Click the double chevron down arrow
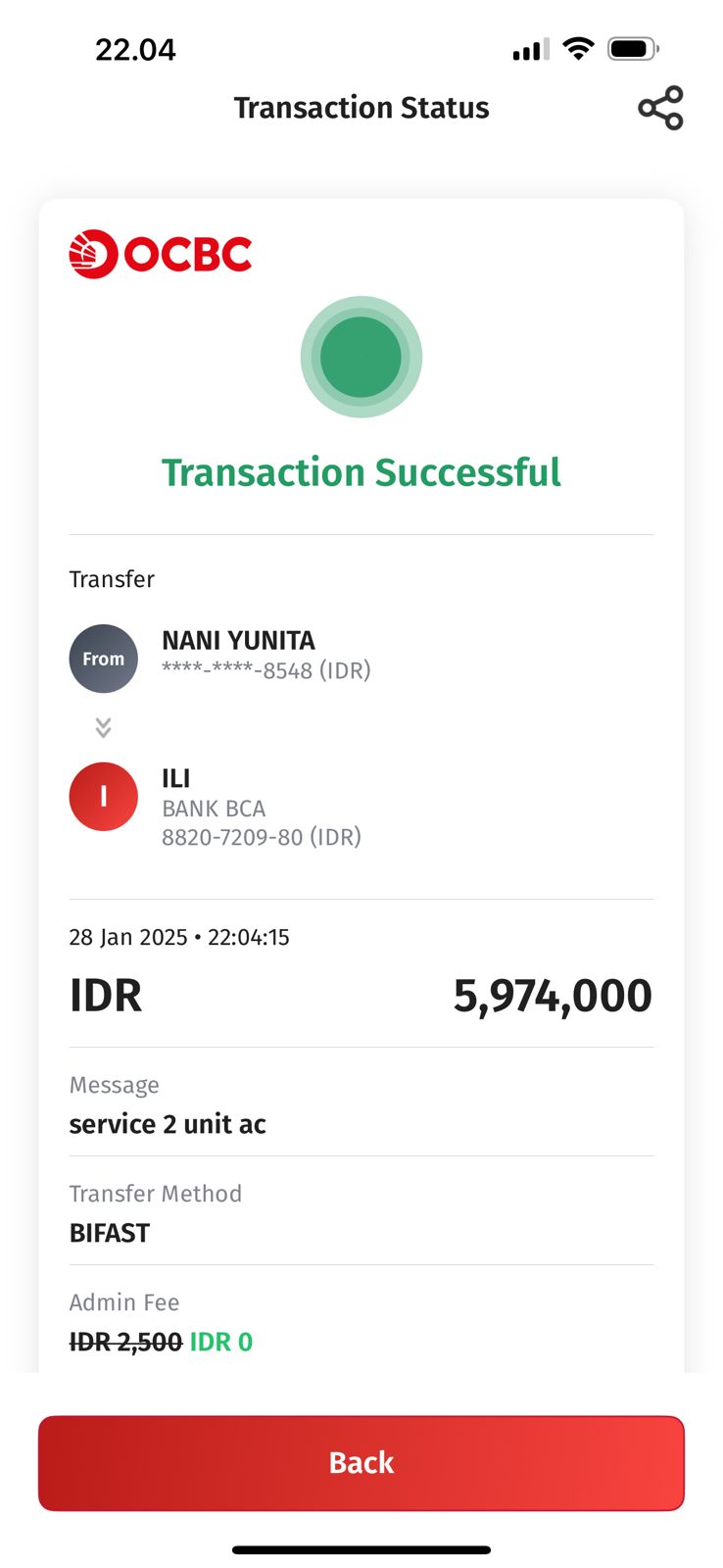 pos(103,727)
